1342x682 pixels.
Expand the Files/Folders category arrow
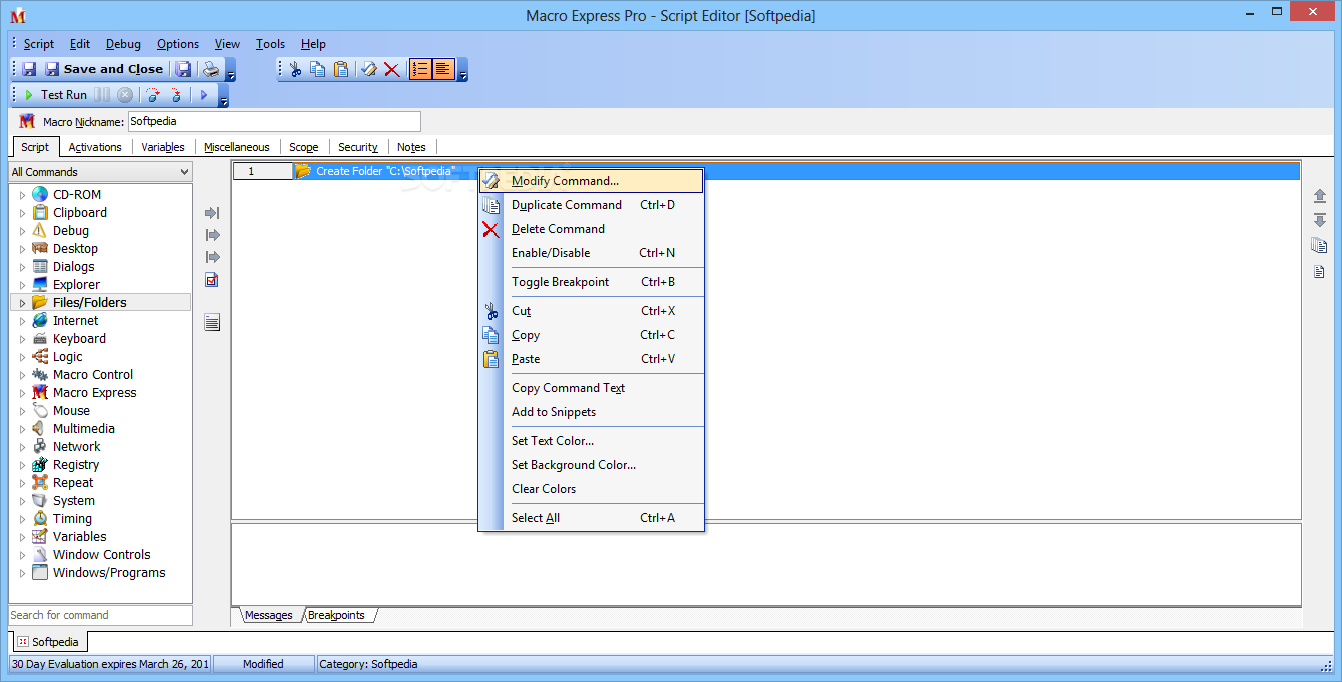pos(23,303)
